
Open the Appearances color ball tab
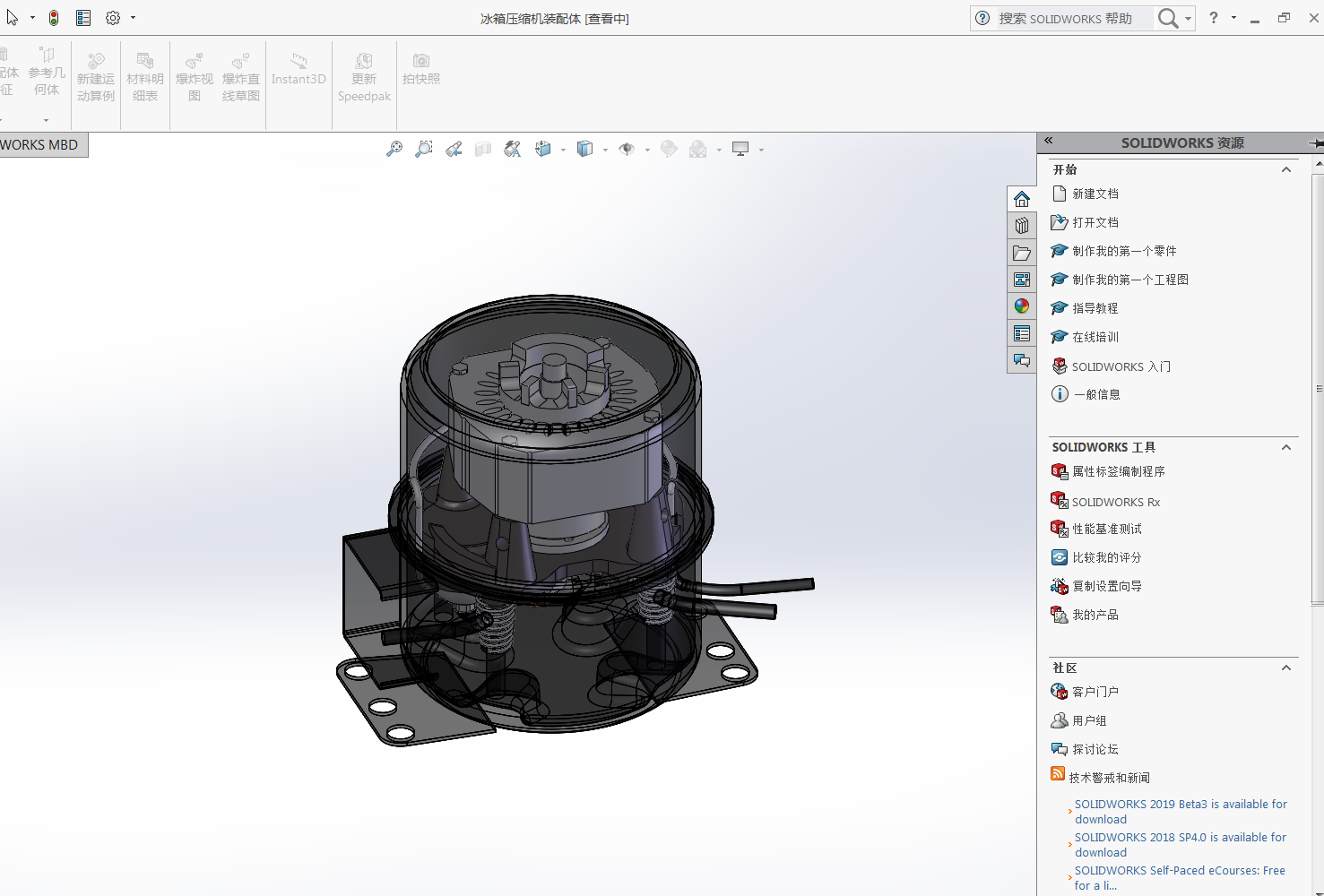1022,306
